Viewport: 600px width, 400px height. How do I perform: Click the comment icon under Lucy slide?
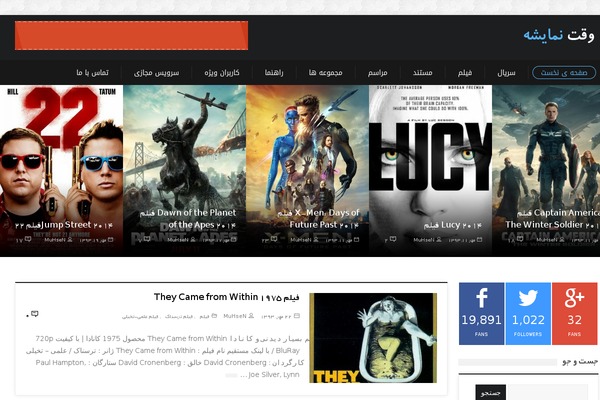click(393, 240)
